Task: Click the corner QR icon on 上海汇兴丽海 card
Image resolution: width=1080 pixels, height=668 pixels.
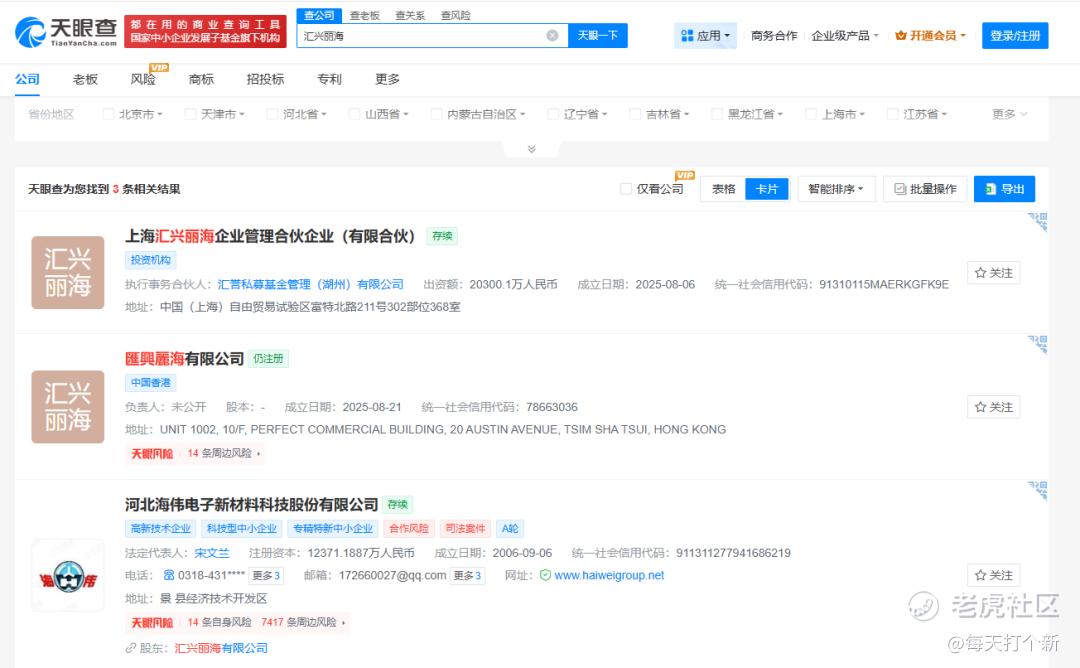Action: tap(1038, 222)
